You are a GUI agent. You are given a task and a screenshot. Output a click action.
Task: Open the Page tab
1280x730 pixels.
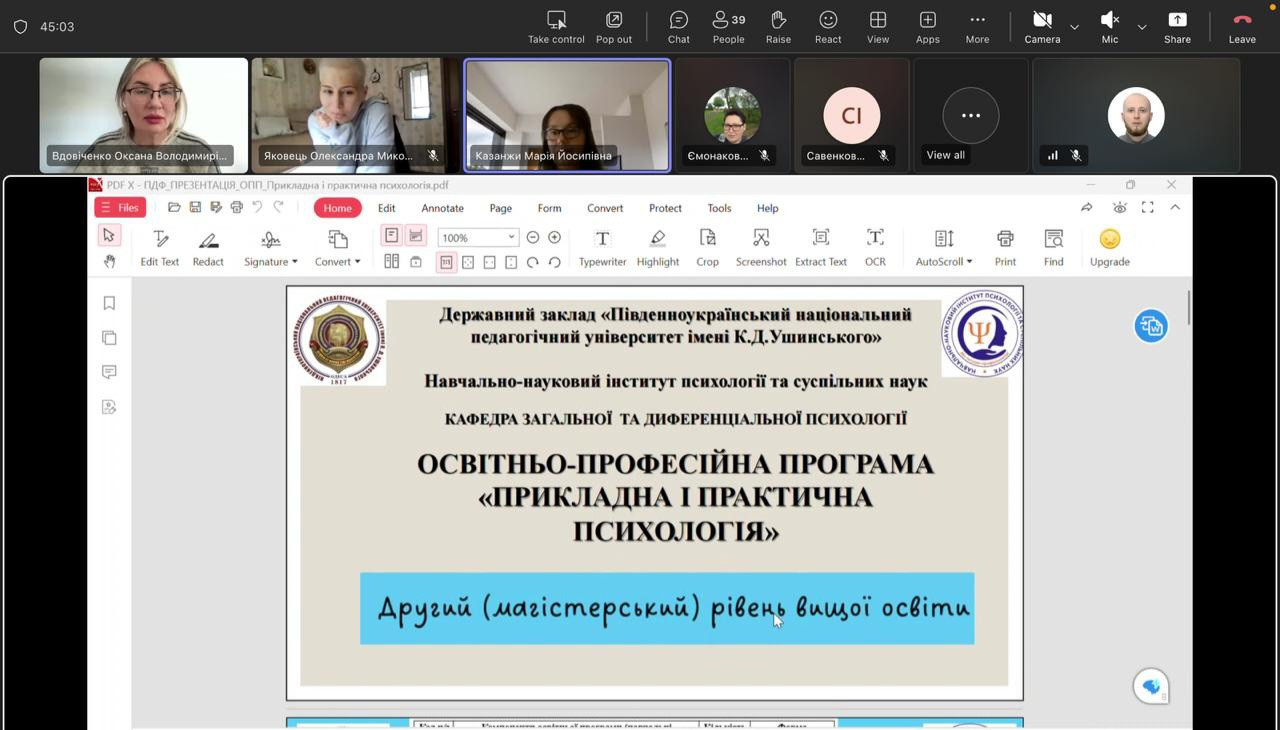tap(501, 208)
